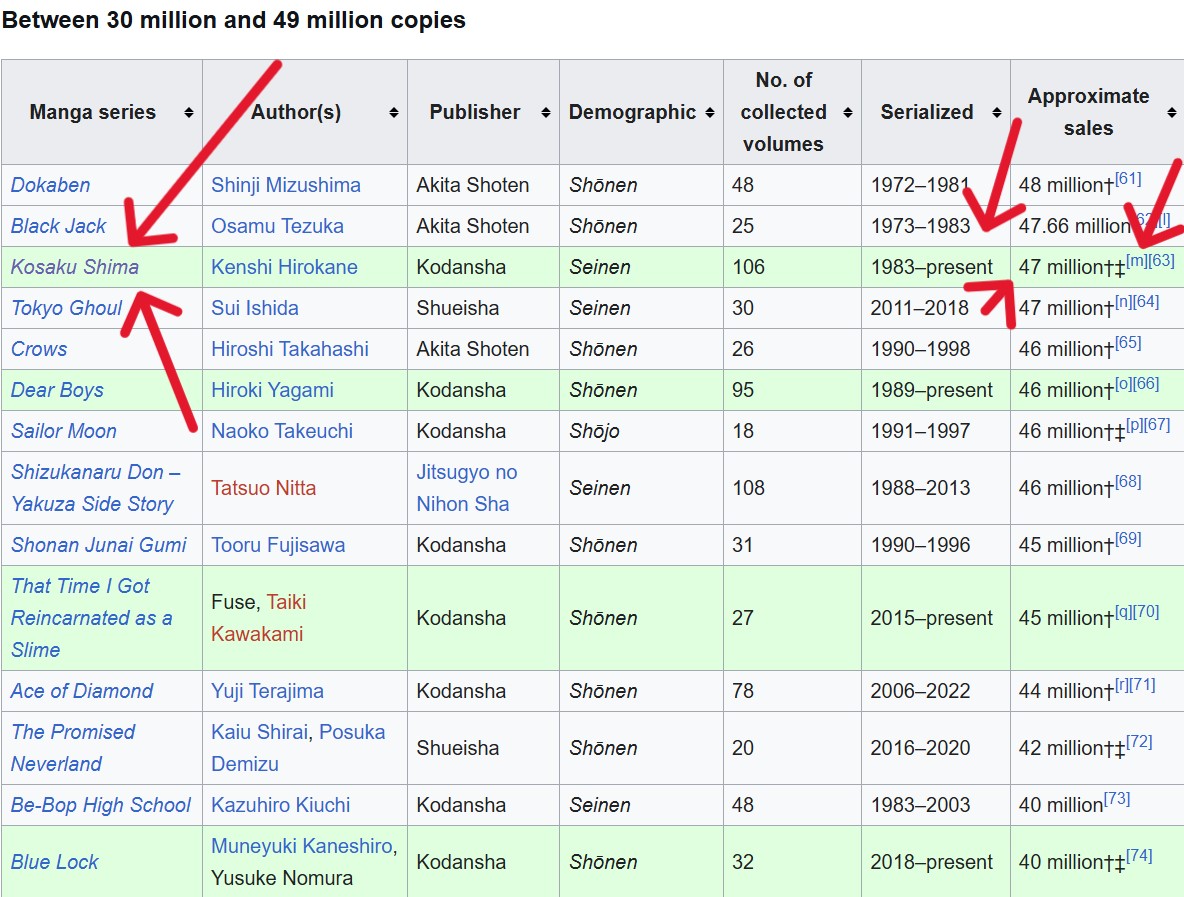Open the Tokyo Ghoul link
Screen dimensions: 1184x897
click(x=66, y=308)
